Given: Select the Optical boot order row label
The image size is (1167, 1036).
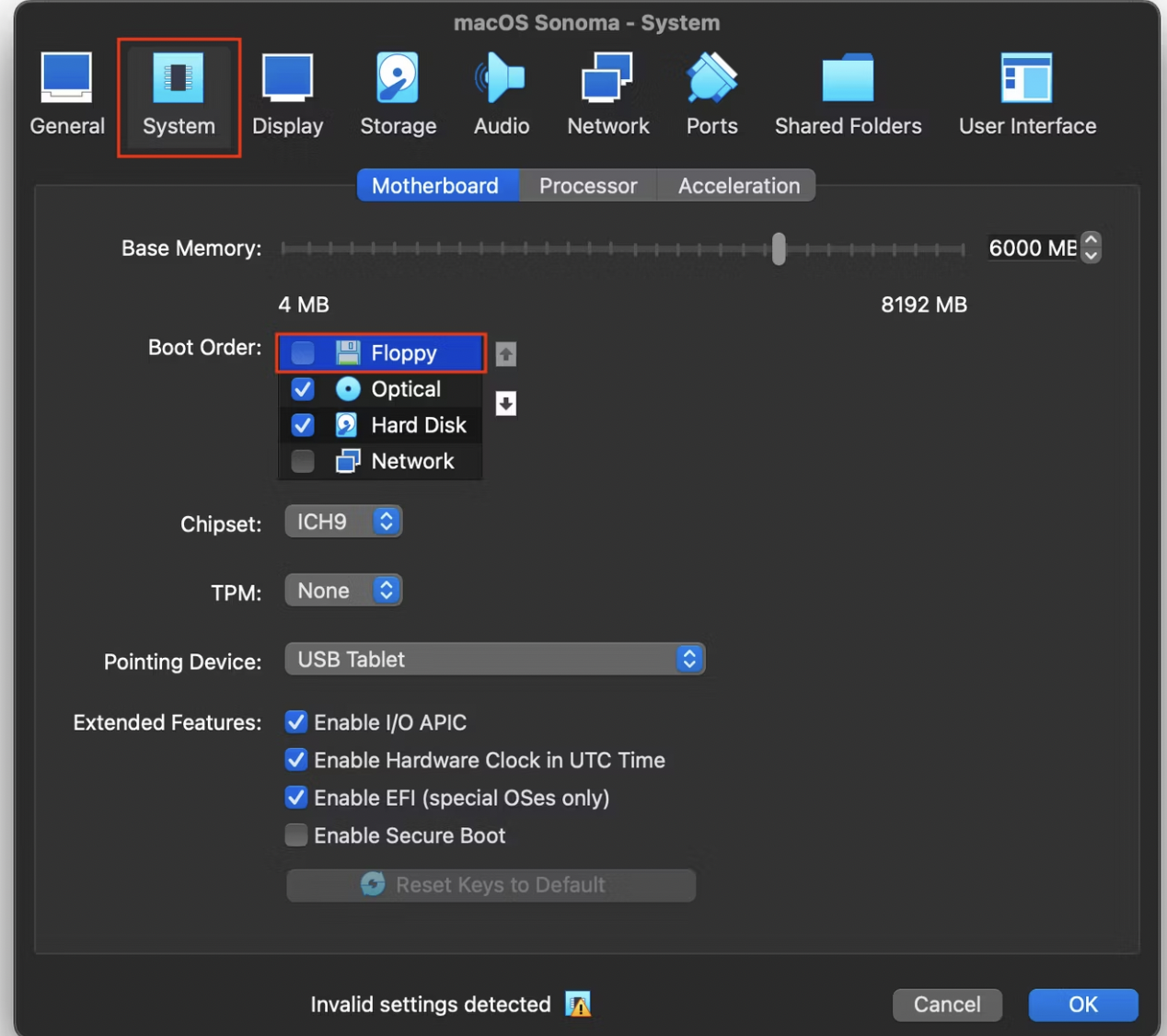Looking at the screenshot, I should tap(406, 389).
